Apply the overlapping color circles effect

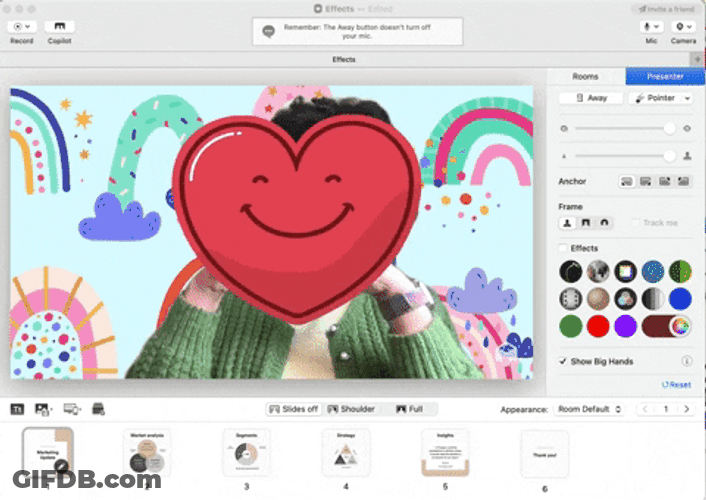tap(625, 299)
